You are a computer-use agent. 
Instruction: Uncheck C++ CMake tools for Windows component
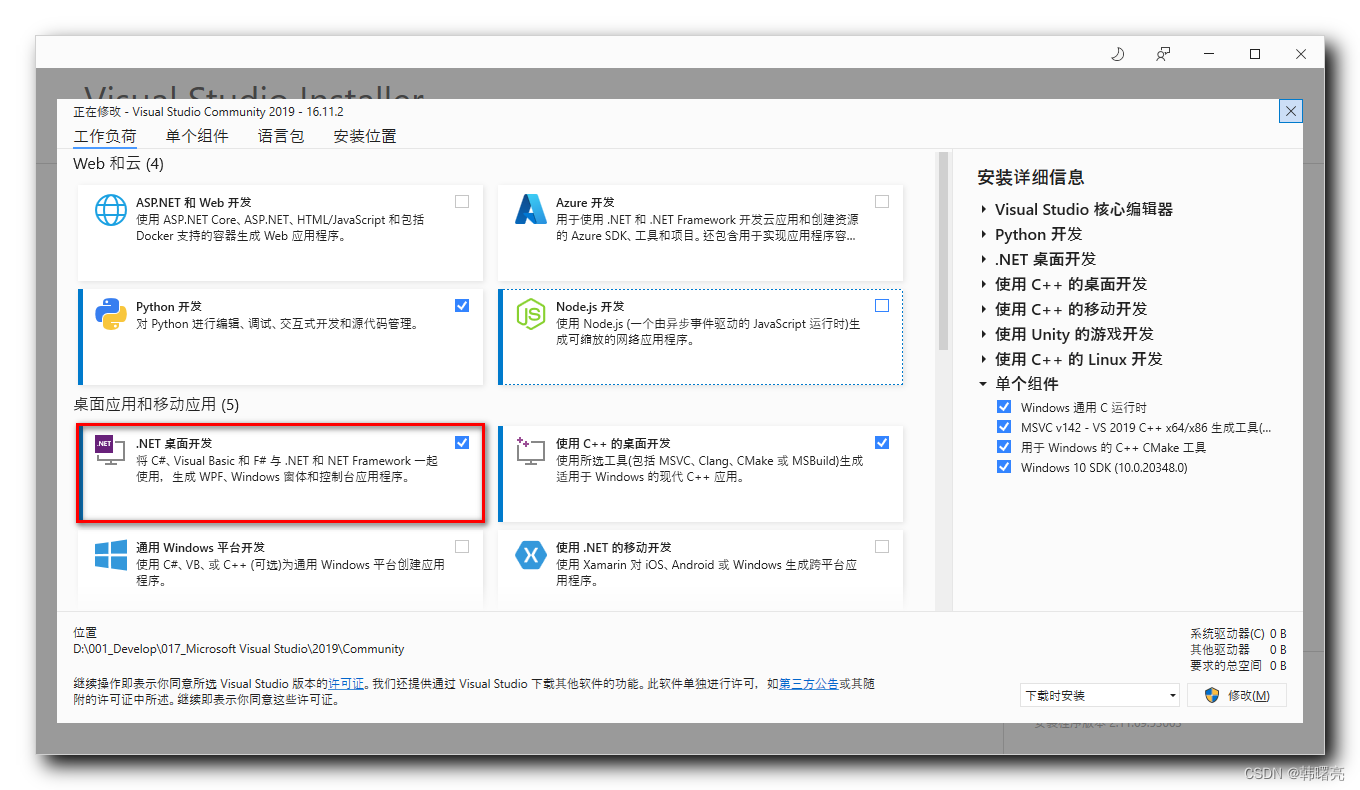(x=1004, y=447)
